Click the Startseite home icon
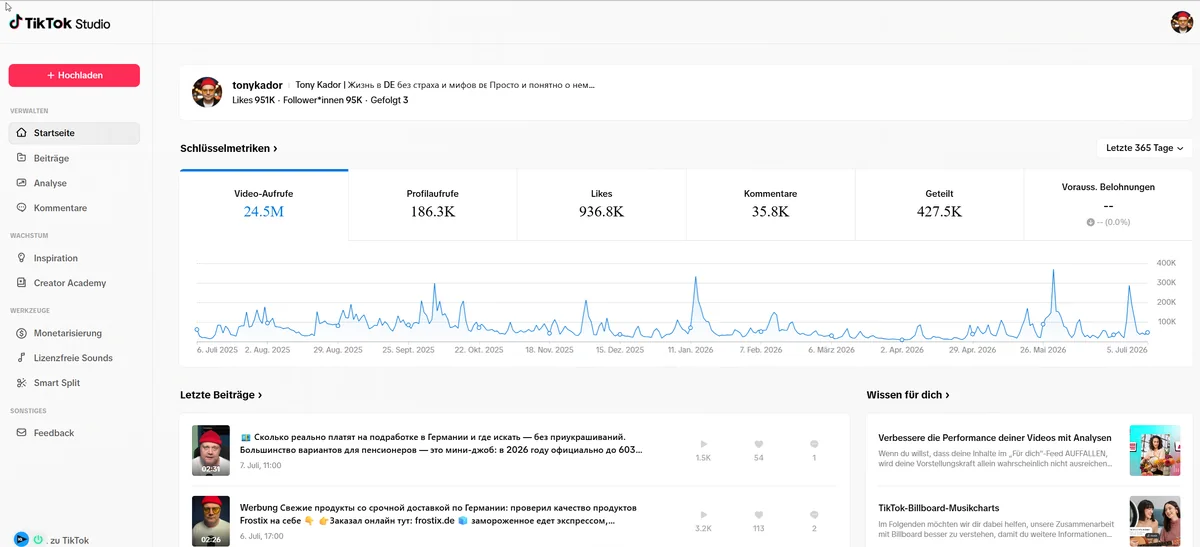The width and height of the screenshot is (1200, 547). point(23,133)
